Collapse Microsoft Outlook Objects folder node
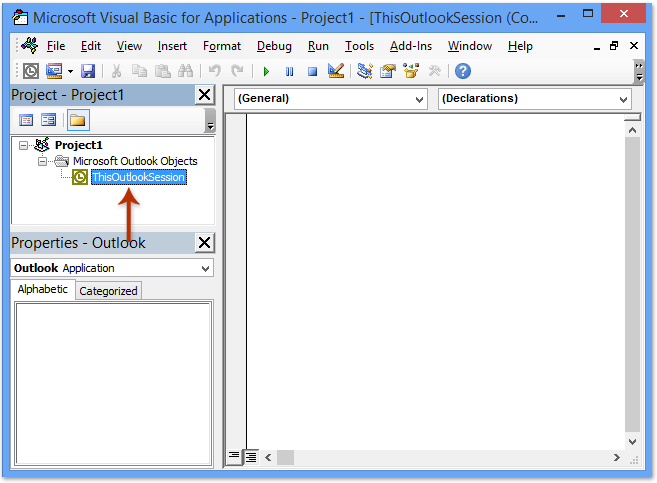 42,161
